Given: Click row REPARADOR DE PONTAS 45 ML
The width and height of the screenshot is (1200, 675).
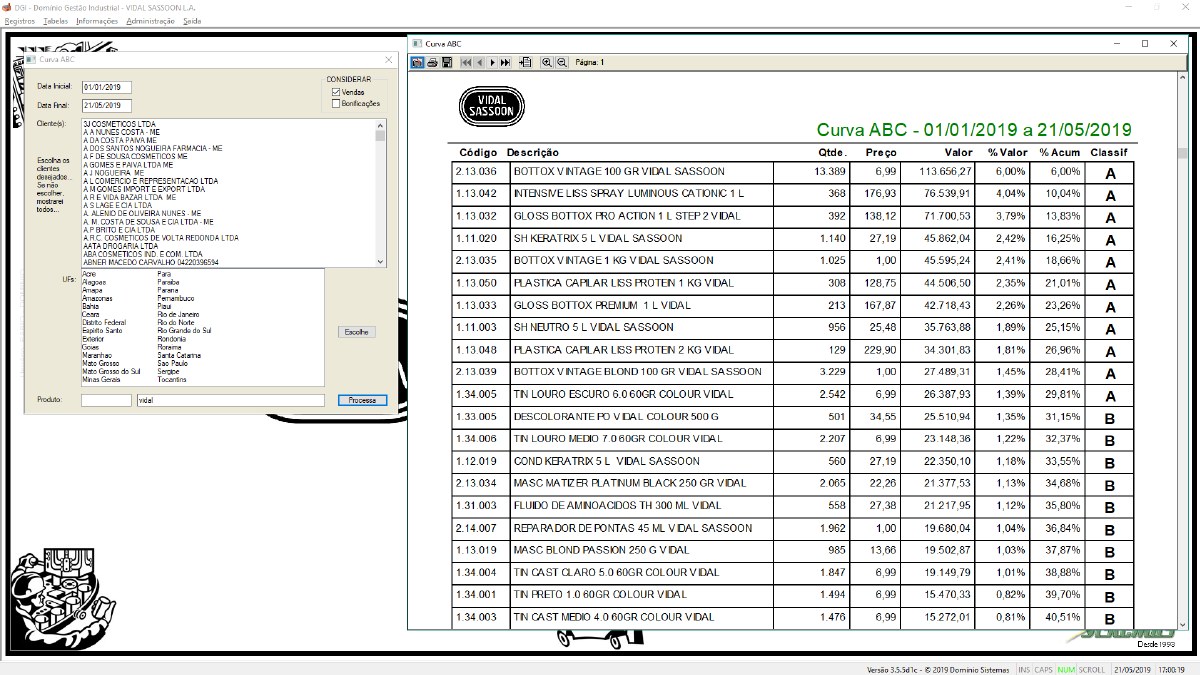Looking at the screenshot, I should (x=792, y=528).
